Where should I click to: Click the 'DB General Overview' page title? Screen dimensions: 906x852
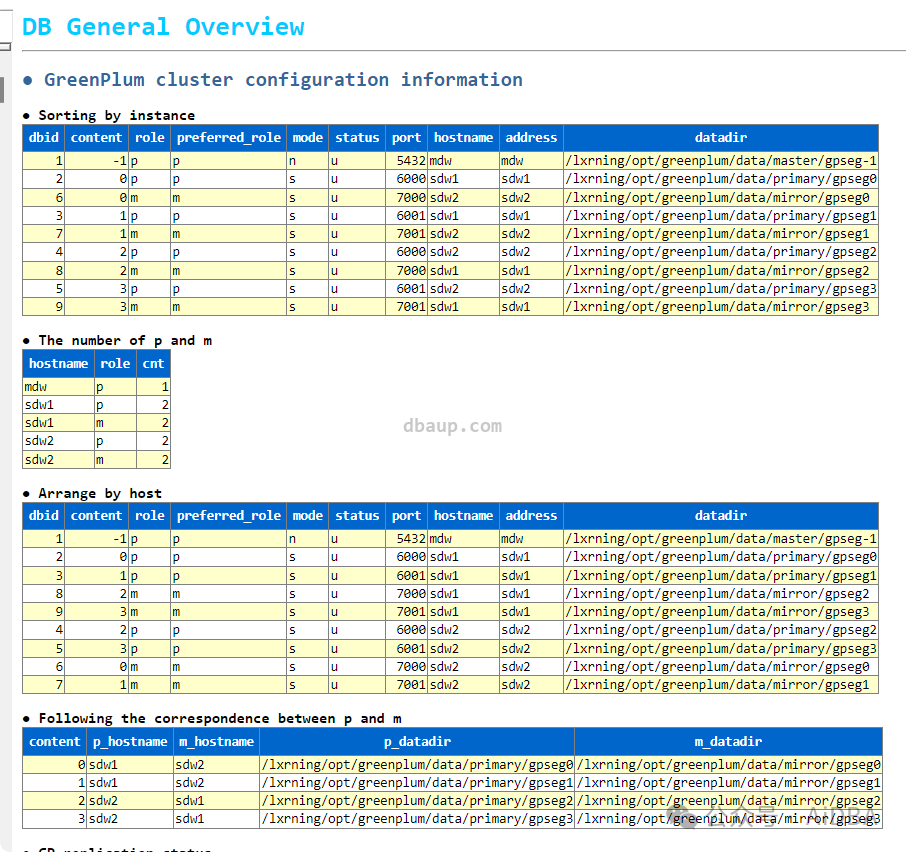163,27
